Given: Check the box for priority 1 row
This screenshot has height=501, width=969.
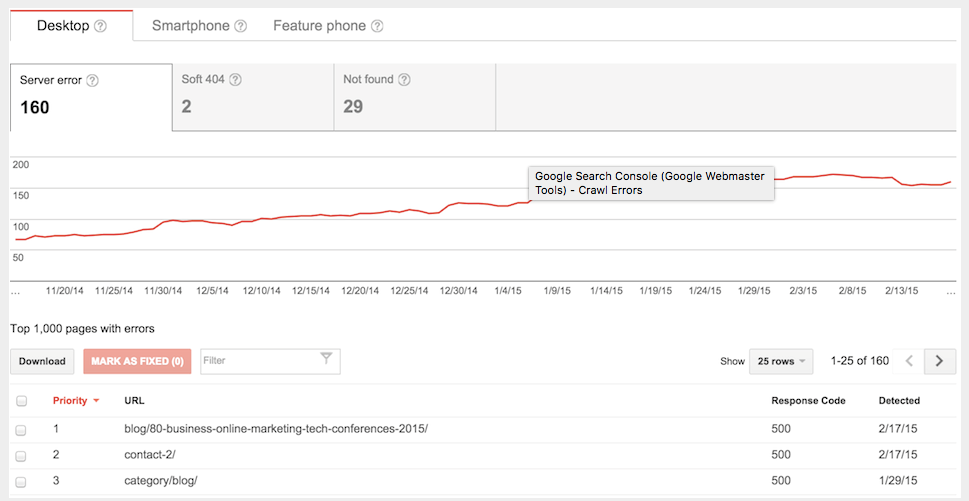Looking at the screenshot, I should click(x=21, y=430).
